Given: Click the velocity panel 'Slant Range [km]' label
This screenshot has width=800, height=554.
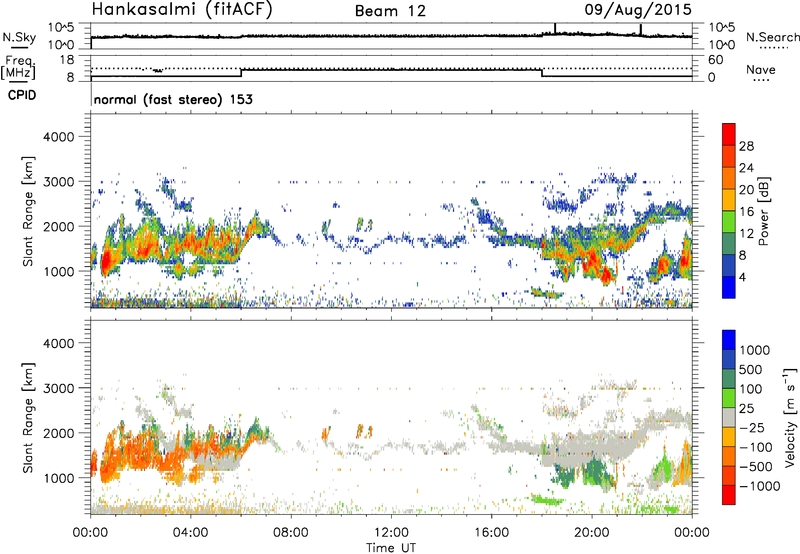Looking at the screenshot, I should [28, 418].
